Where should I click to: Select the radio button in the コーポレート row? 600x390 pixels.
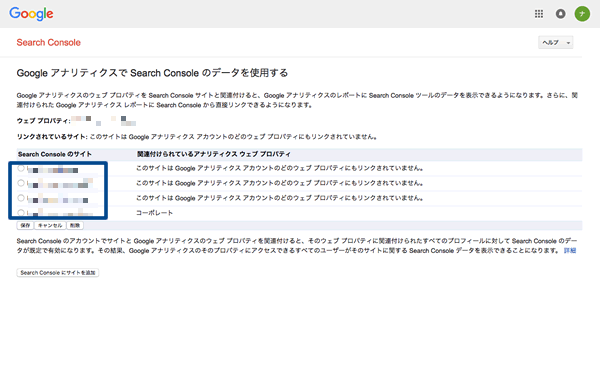(x=21, y=212)
